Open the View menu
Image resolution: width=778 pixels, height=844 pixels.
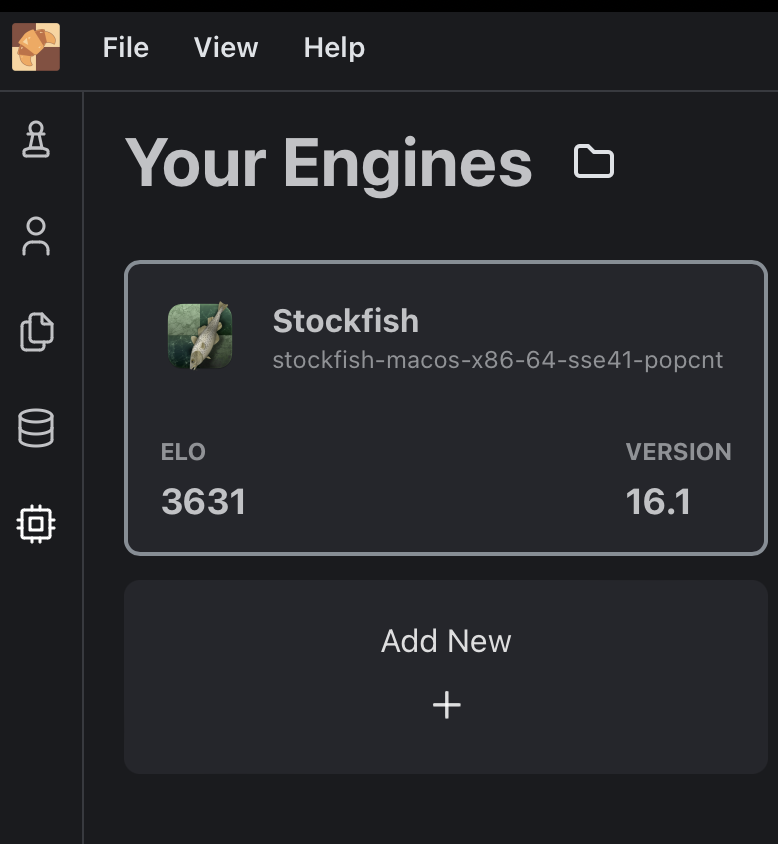tap(224, 47)
